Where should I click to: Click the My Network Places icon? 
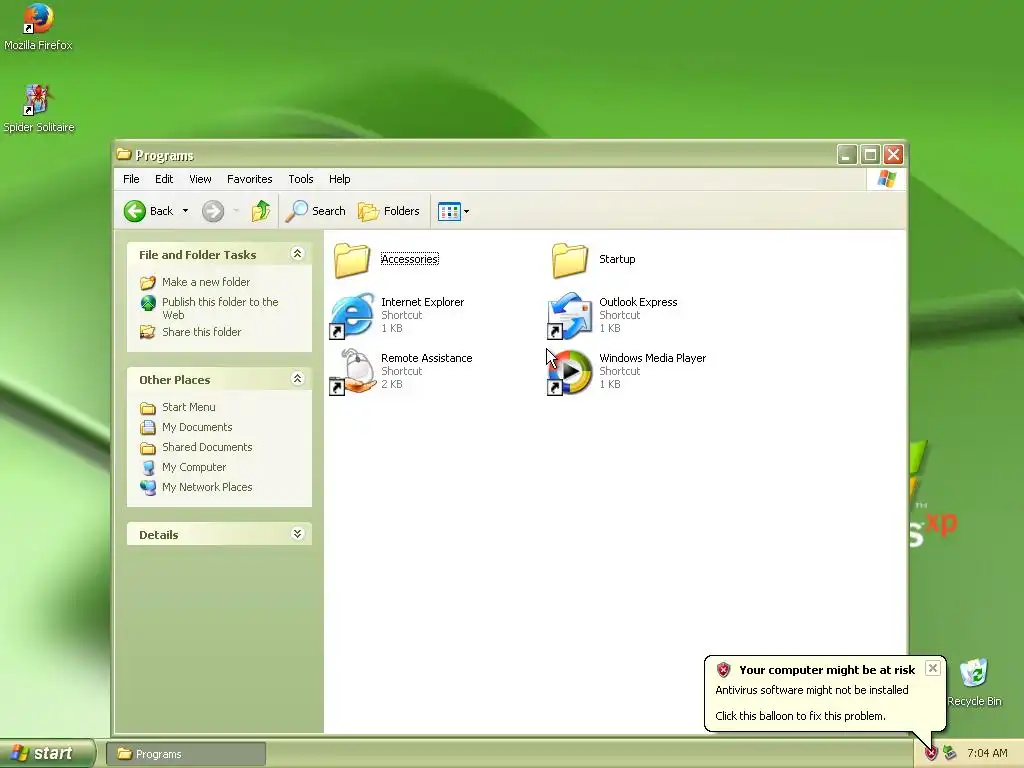click(148, 488)
